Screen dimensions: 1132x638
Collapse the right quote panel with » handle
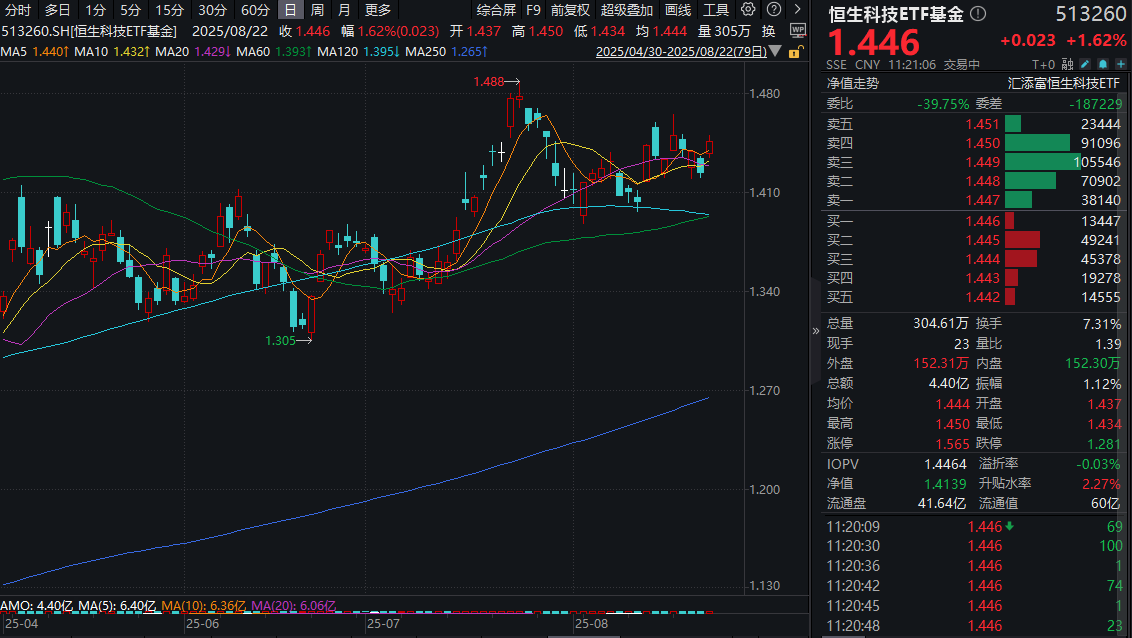[816, 331]
